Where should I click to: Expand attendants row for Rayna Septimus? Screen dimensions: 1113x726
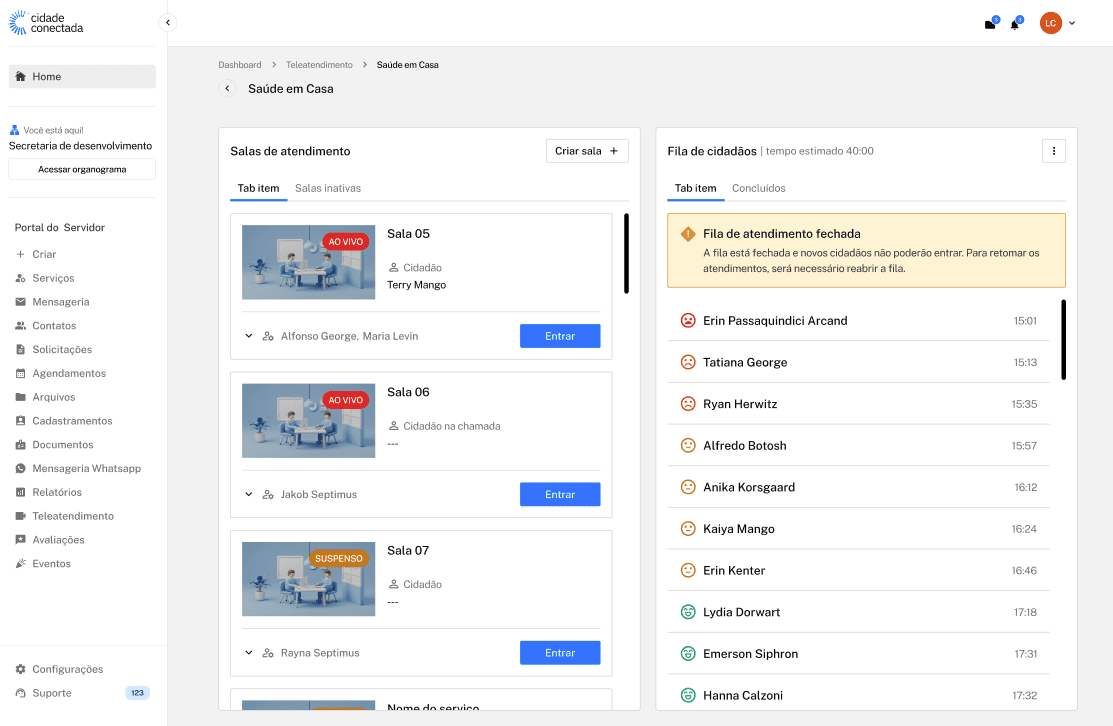[x=248, y=652]
